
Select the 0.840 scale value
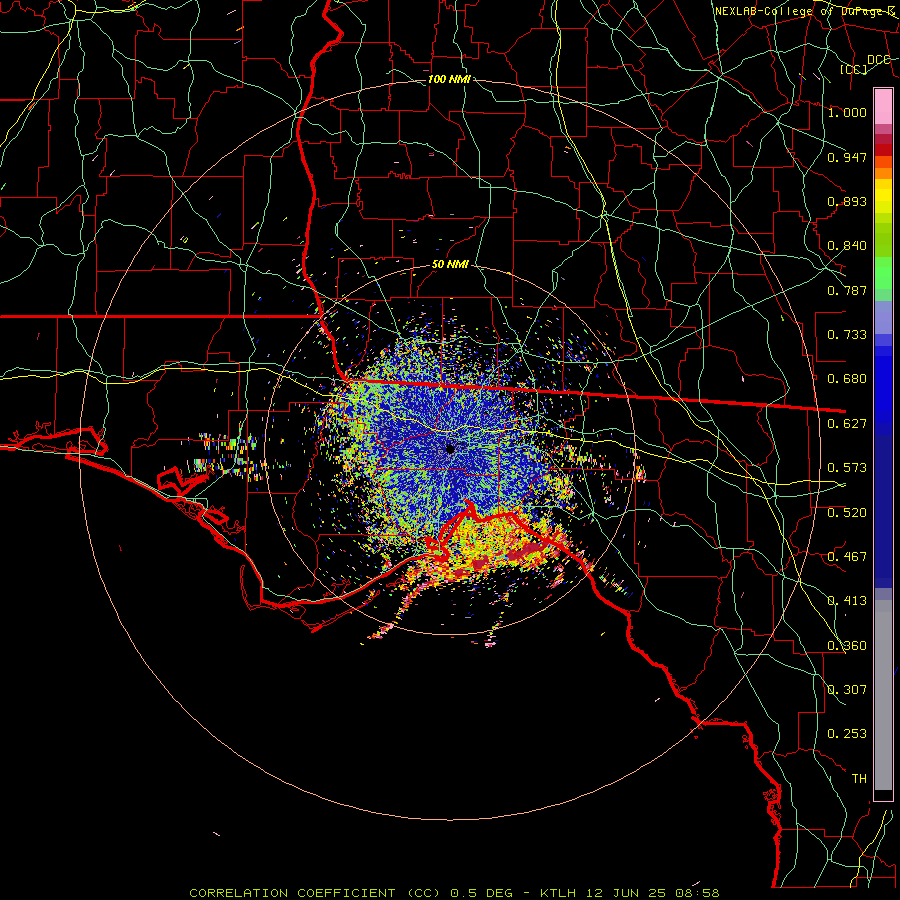point(847,246)
